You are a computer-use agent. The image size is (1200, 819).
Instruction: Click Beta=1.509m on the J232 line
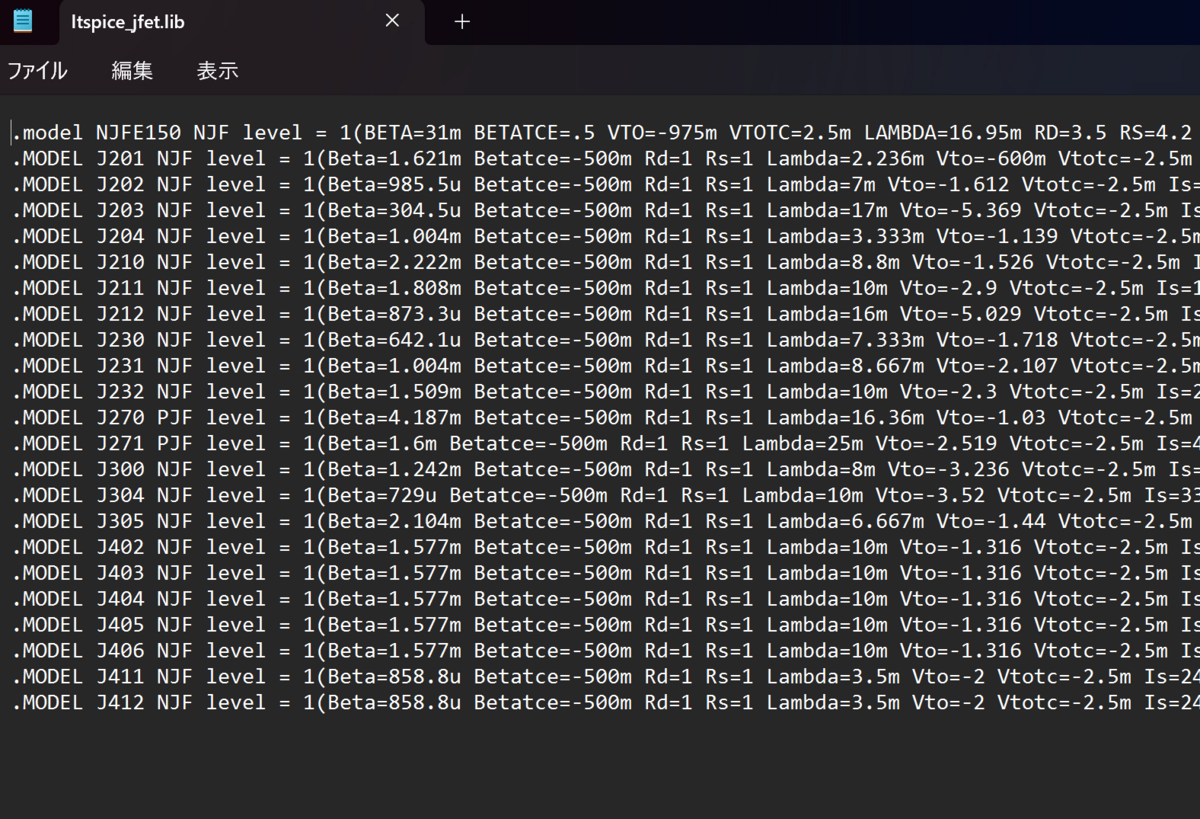pyautogui.click(x=395, y=392)
